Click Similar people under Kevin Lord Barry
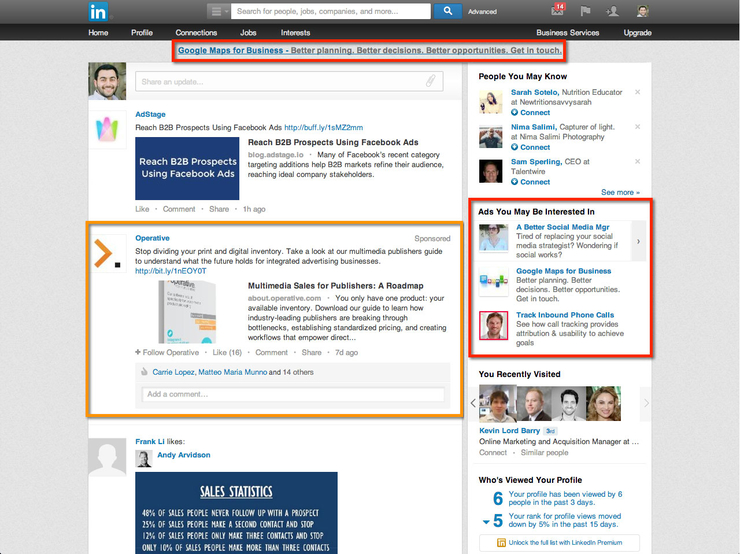This screenshot has width=740, height=554. (x=544, y=453)
